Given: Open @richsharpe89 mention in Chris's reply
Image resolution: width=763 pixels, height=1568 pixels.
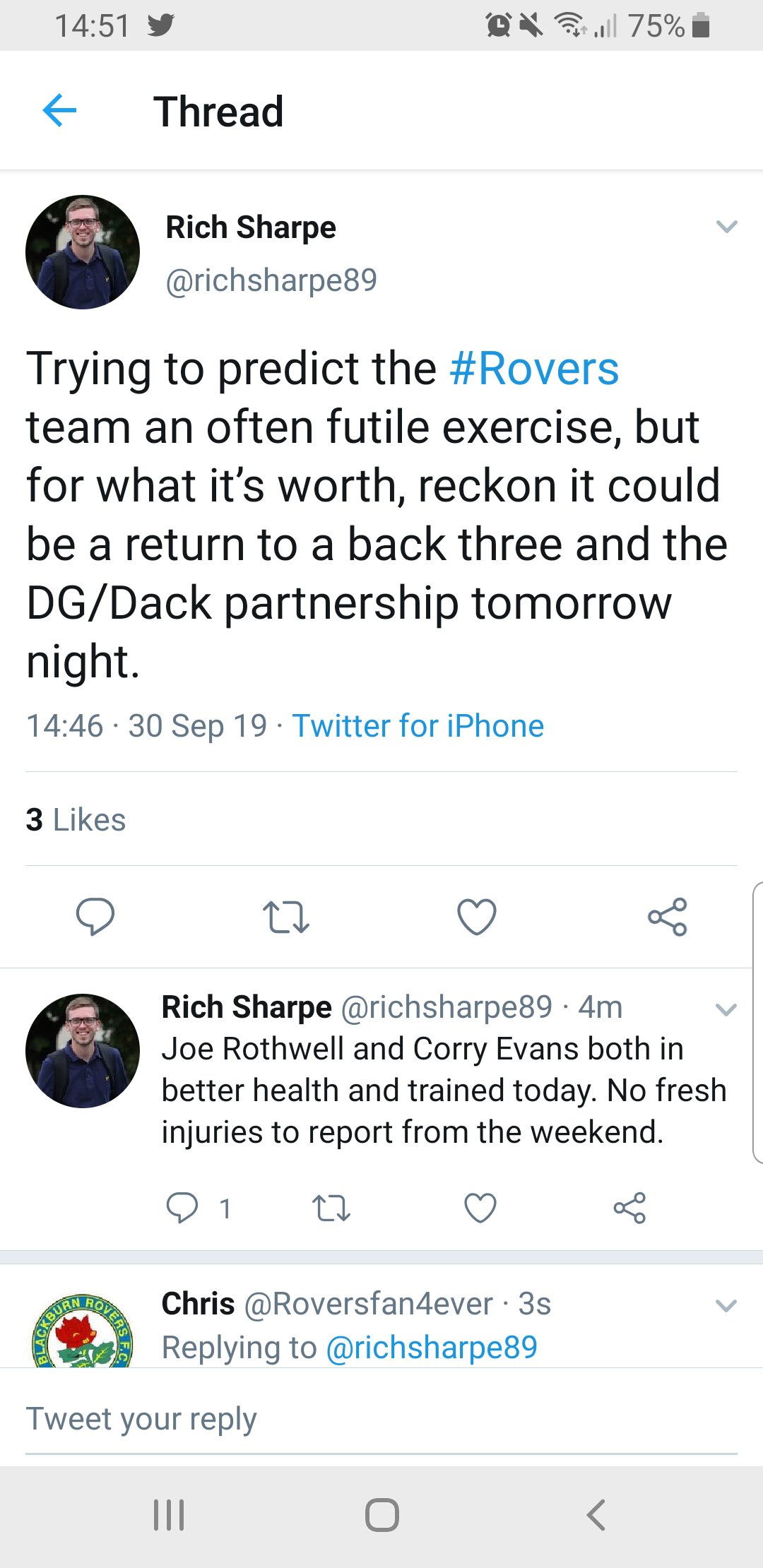Looking at the screenshot, I should 432,1348.
